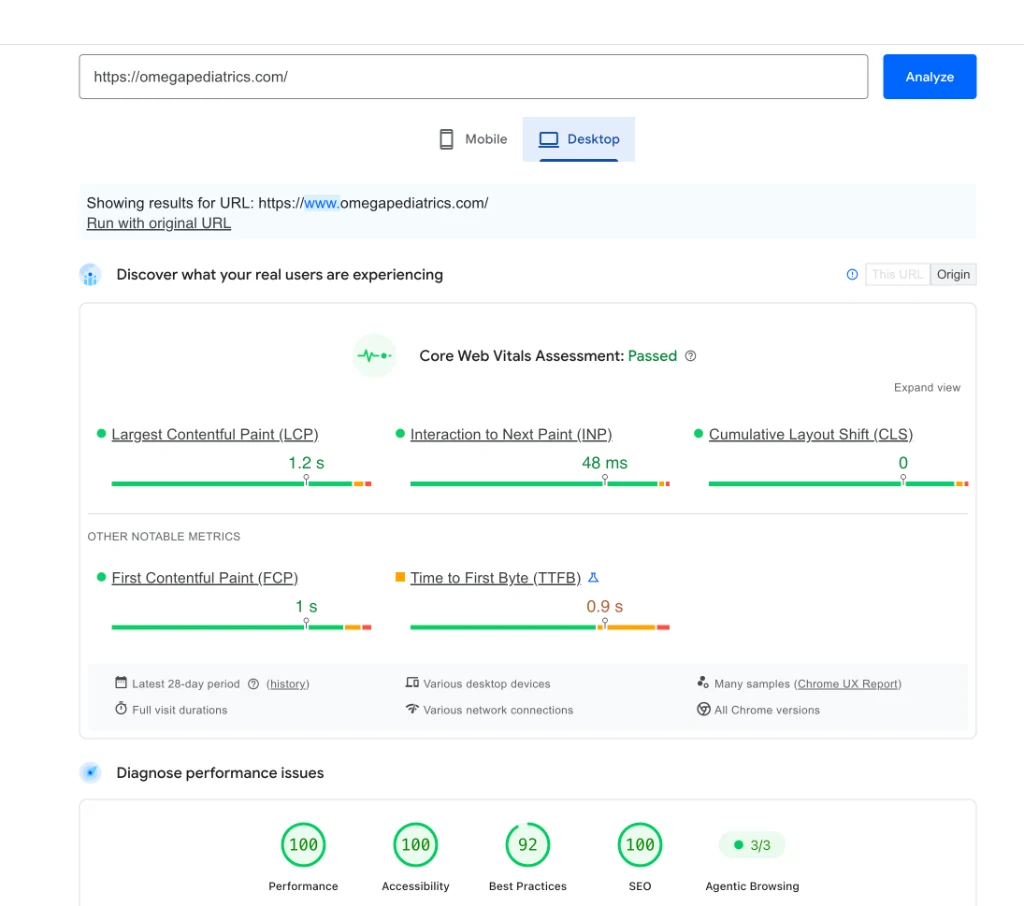Image resolution: width=1024 pixels, height=906 pixels.
Task: Click the calendar icon beside Latest 28-day period
Action: coord(121,683)
